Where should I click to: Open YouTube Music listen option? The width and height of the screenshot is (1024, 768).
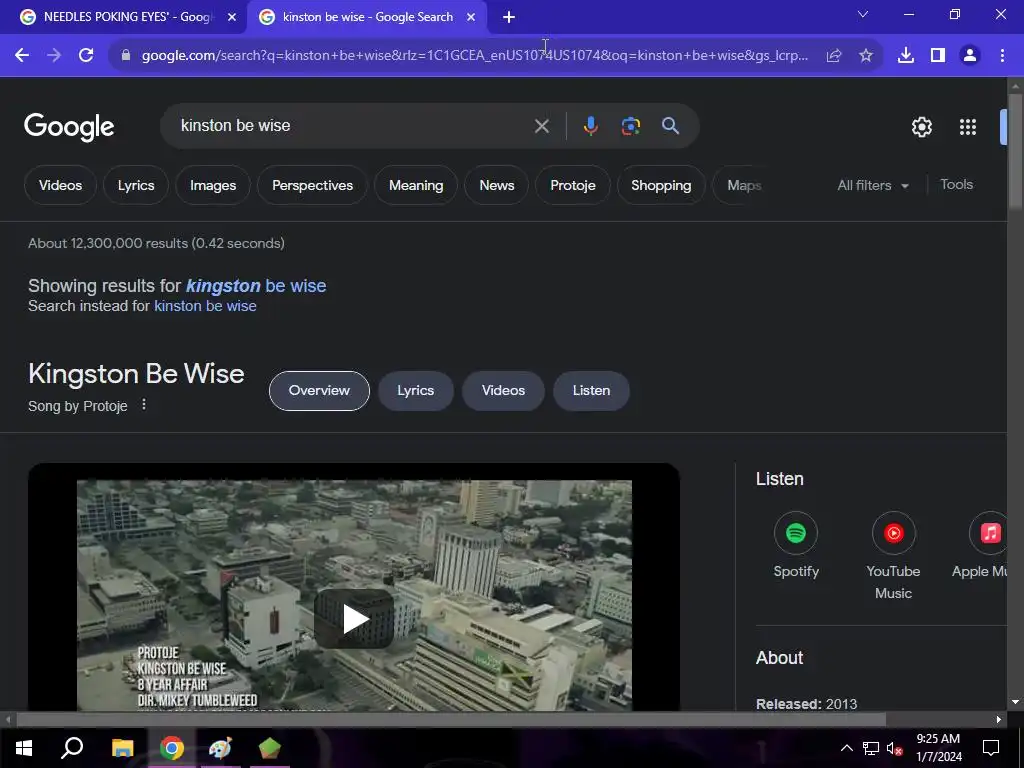[893, 556]
